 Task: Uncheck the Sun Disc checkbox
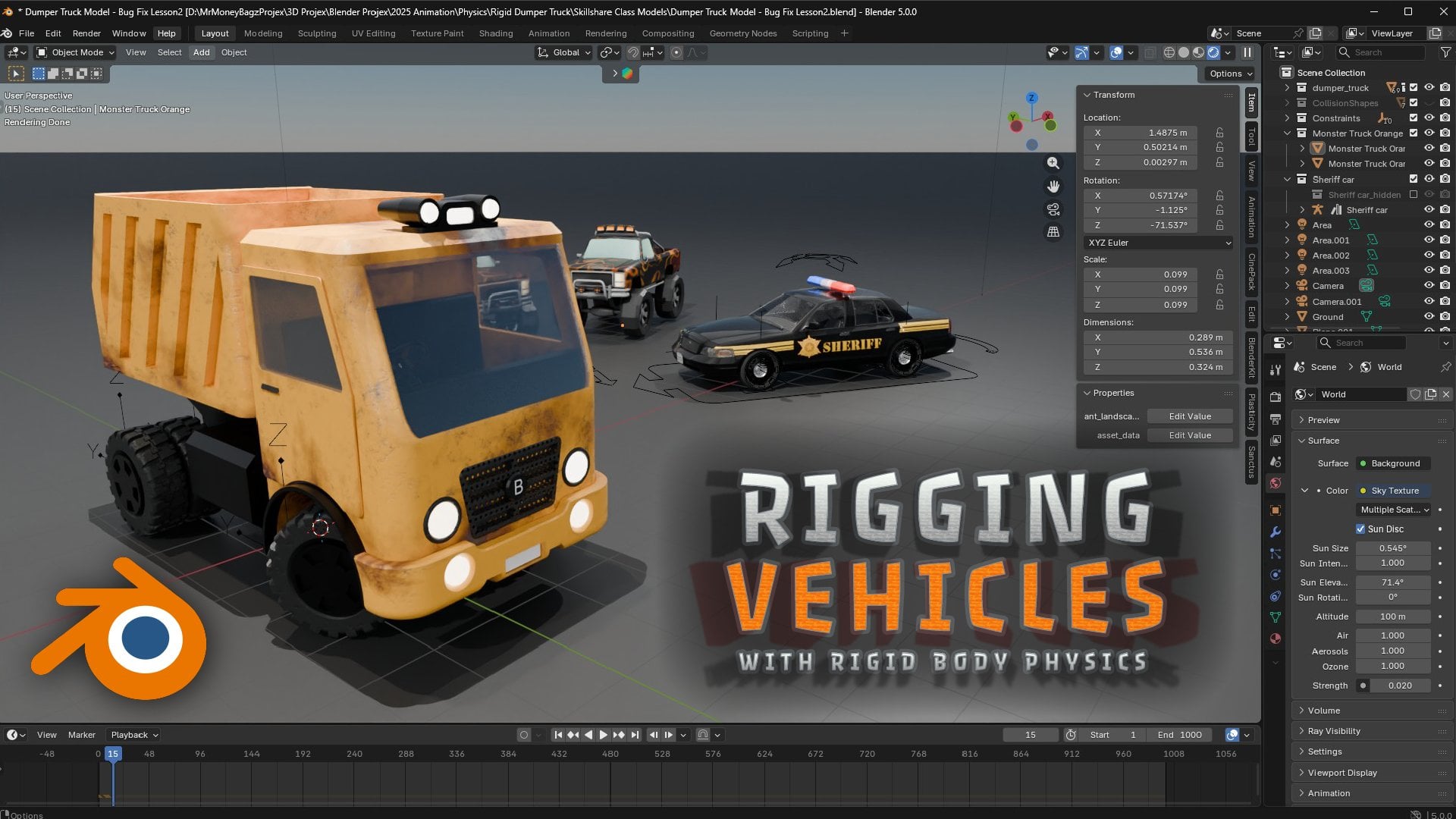(1360, 529)
